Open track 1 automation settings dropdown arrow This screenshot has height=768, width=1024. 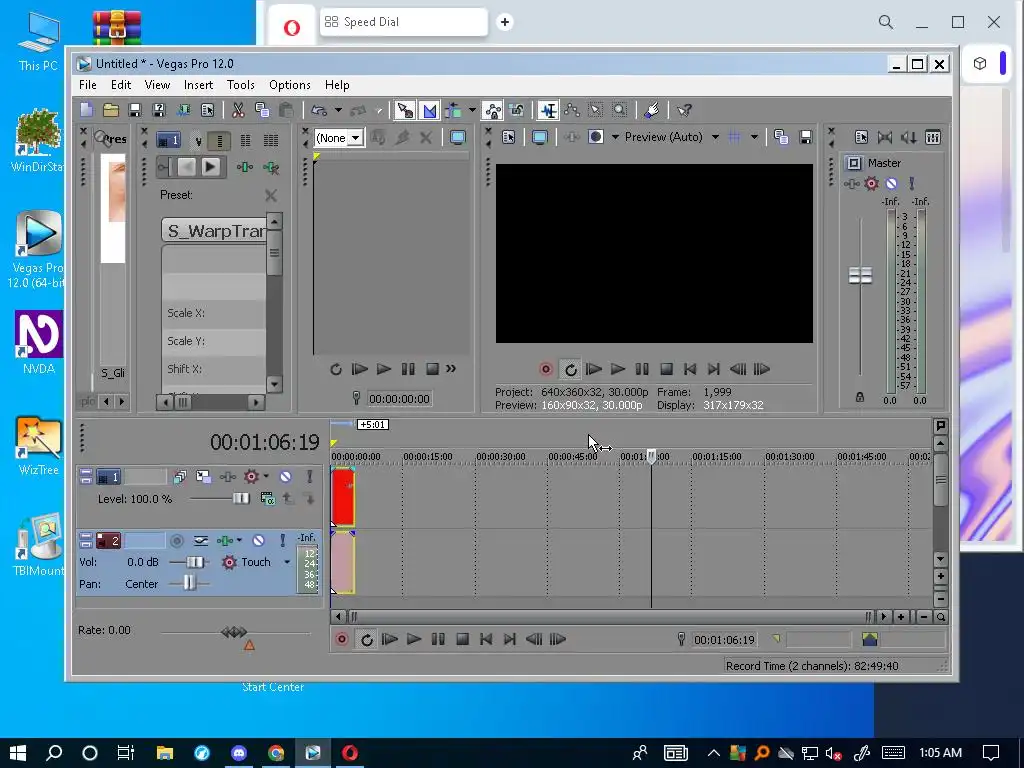click(266, 476)
